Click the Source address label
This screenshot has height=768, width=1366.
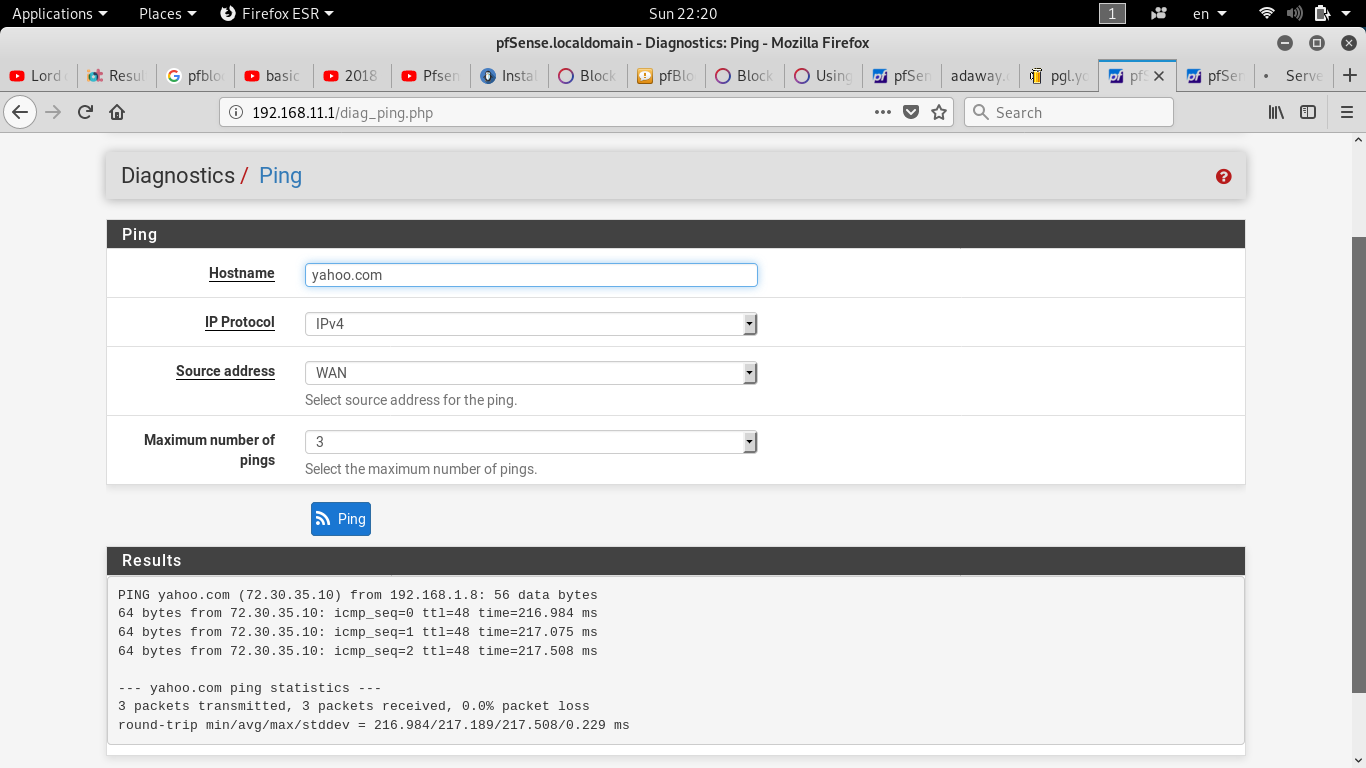pyautogui.click(x=225, y=371)
